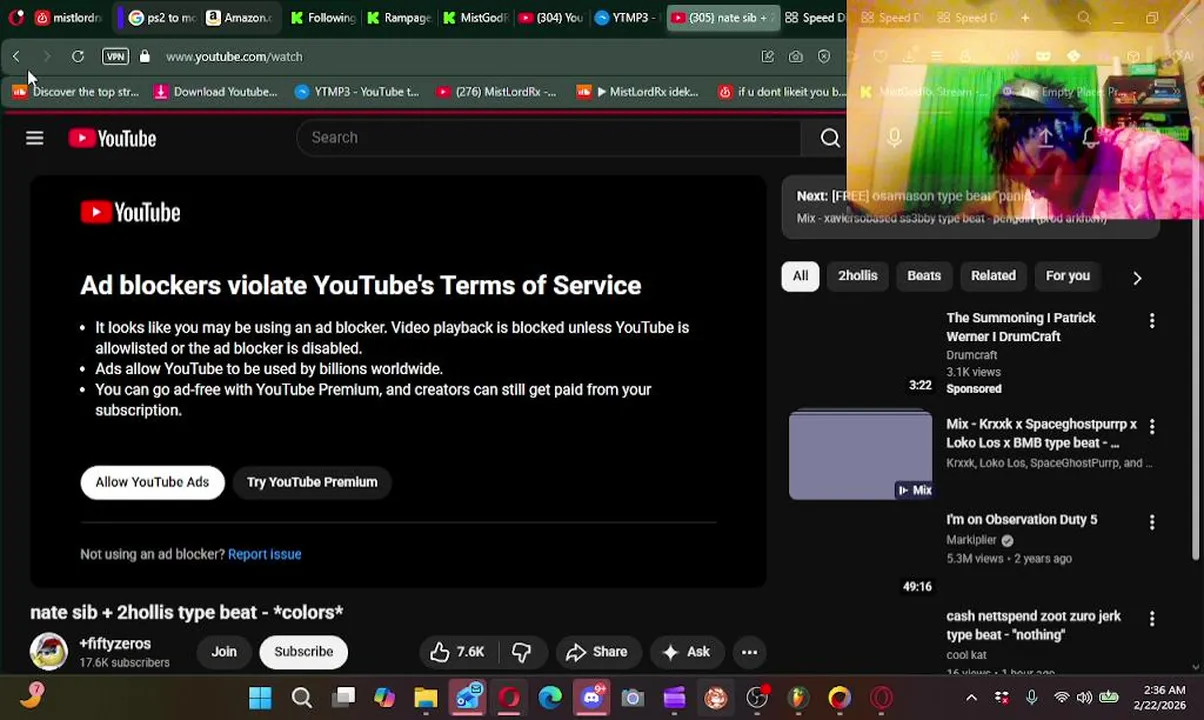The height and width of the screenshot is (720, 1204).
Task: Click the Ask button below the video
Action: 686,652
